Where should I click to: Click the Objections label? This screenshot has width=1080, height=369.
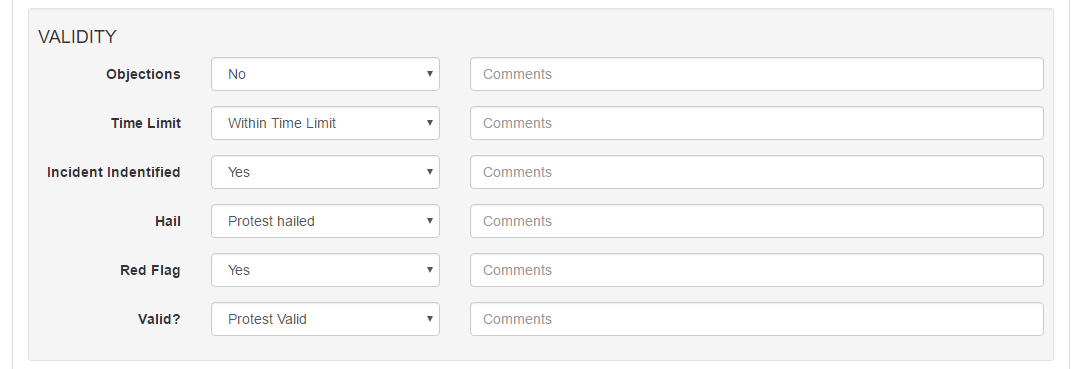tap(143, 74)
